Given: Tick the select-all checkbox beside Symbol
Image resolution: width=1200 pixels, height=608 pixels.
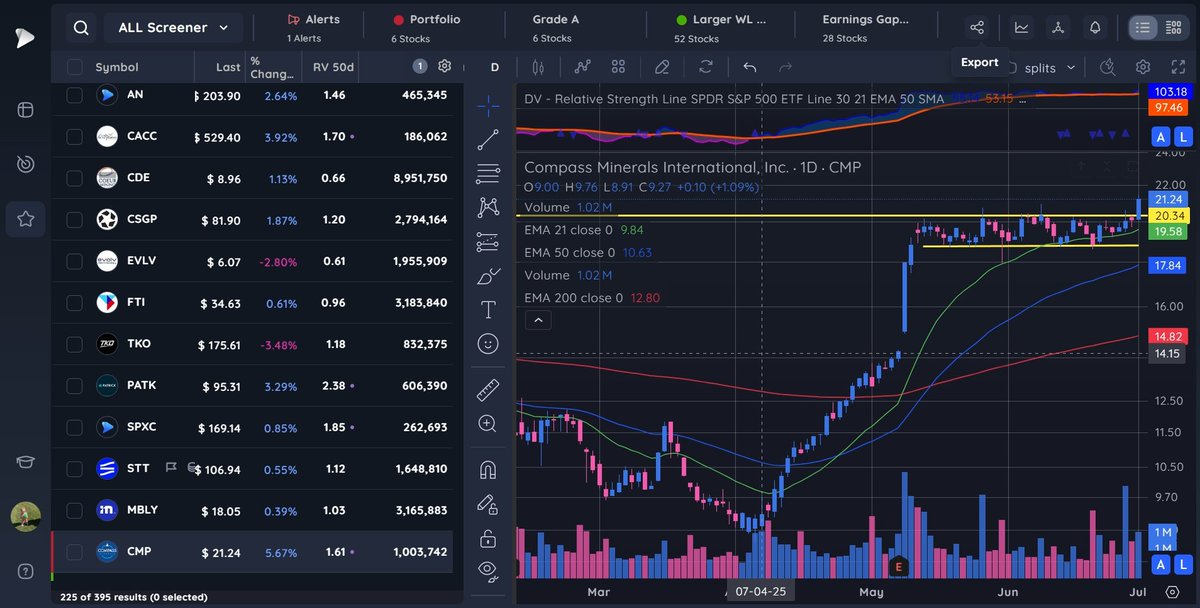Looking at the screenshot, I should point(75,67).
